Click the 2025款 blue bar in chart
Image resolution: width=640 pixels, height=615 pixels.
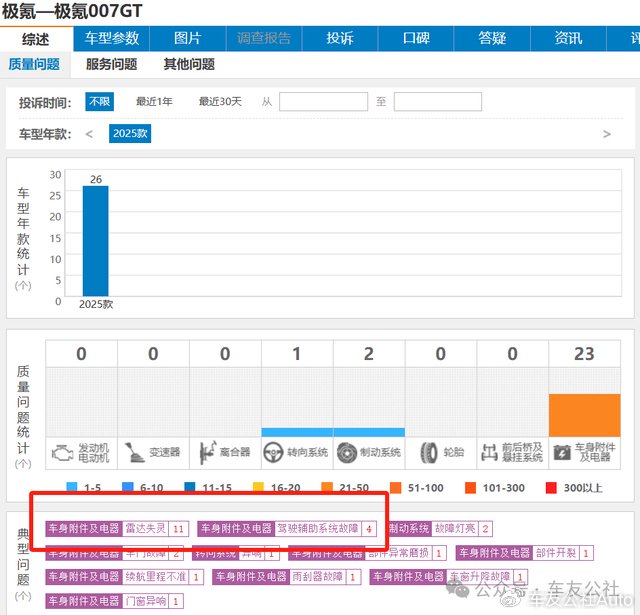[x=96, y=241]
